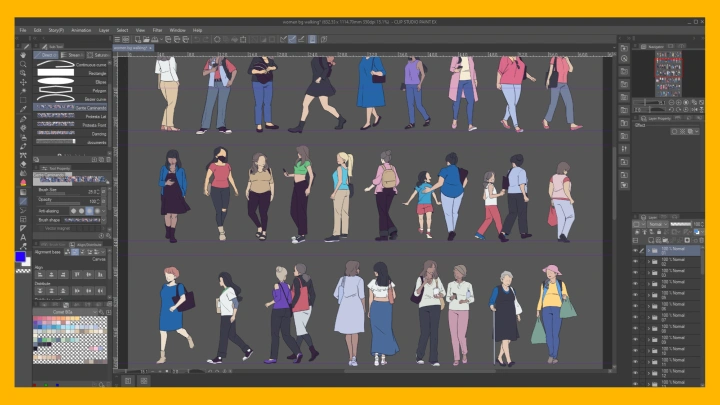Image resolution: width=720 pixels, height=405 pixels.
Task: Click the Open file folder icon
Action: pos(146,39)
